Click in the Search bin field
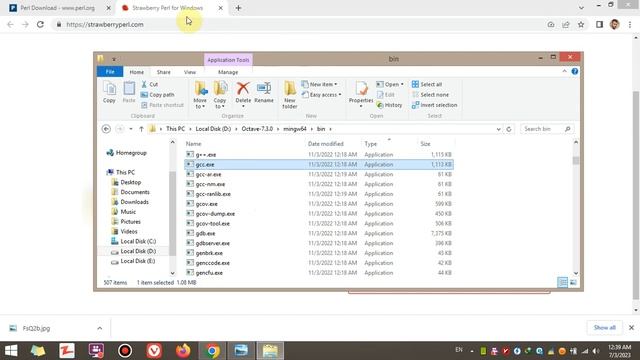Screen dimensions: 640x360 (547, 129)
